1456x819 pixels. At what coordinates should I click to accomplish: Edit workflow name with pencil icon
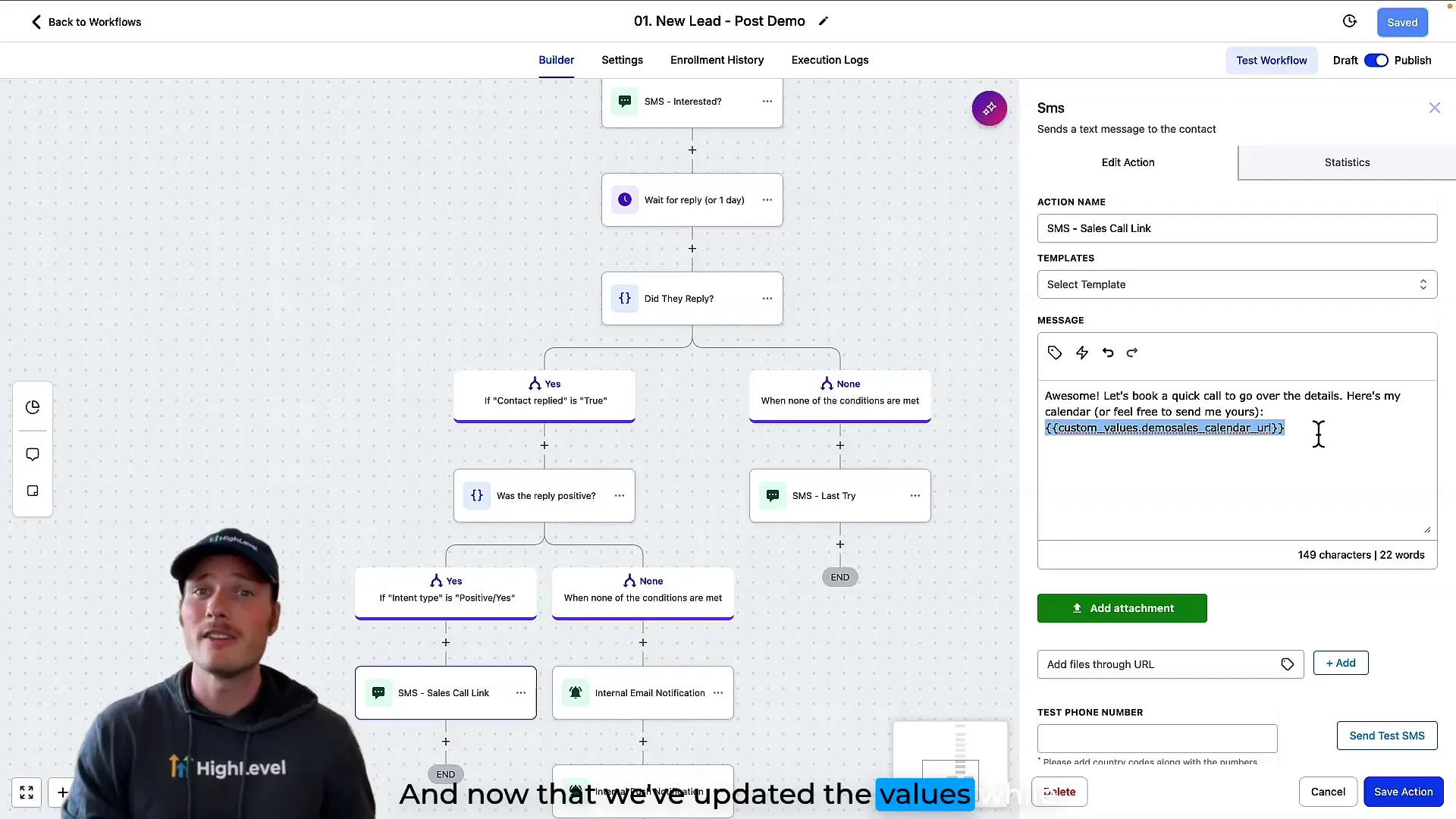(x=824, y=21)
